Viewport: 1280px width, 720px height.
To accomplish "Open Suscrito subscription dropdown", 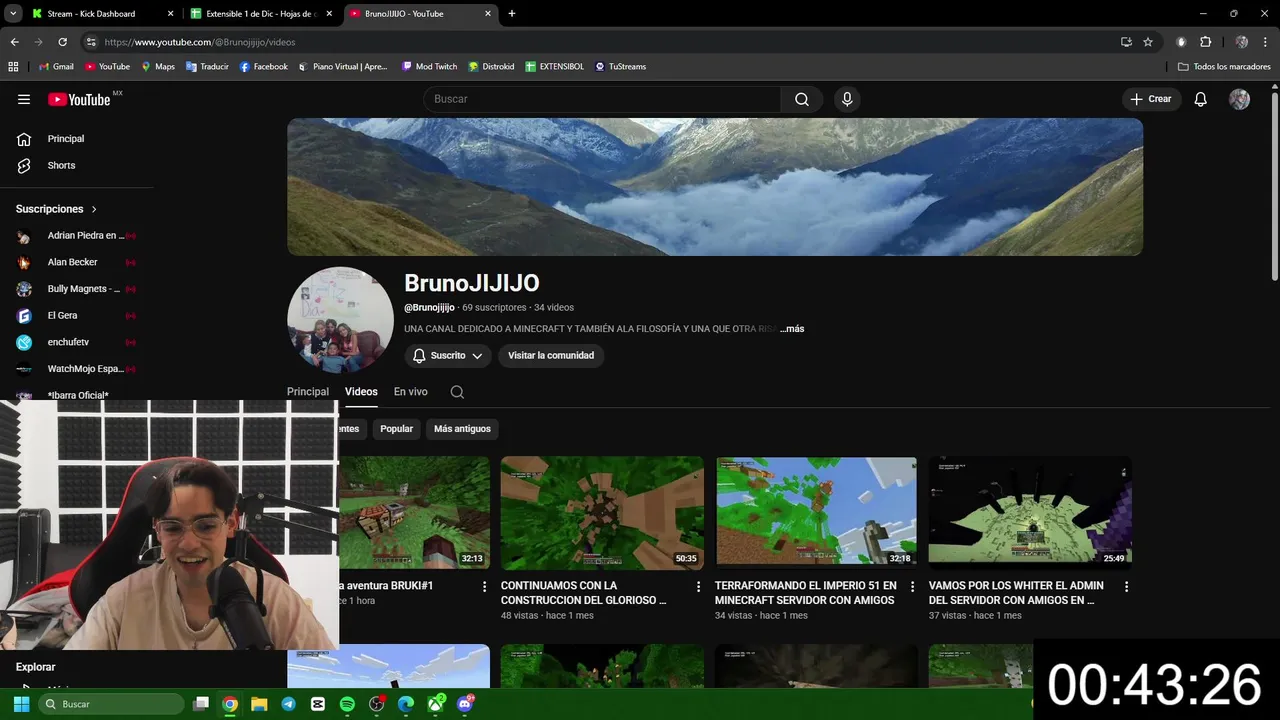I will coord(448,356).
